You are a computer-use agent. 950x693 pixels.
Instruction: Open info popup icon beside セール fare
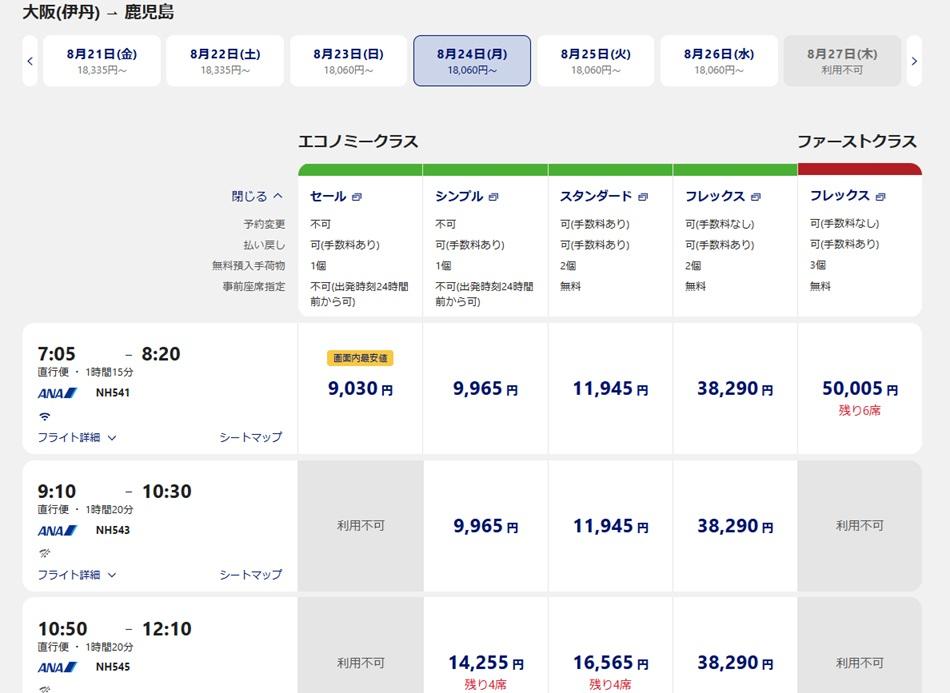(x=357, y=197)
